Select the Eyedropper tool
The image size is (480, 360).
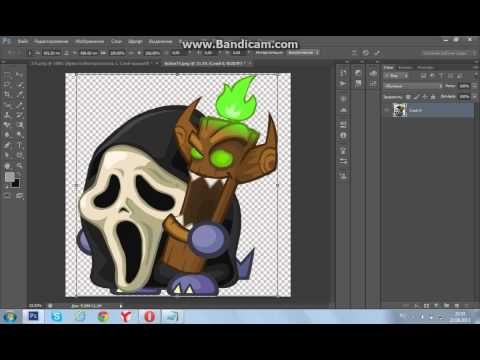point(20,95)
